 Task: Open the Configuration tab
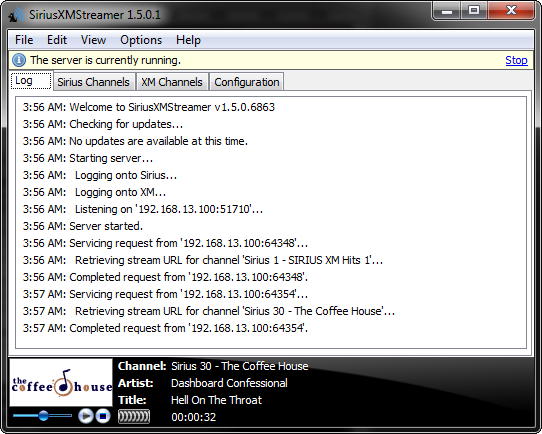point(247,82)
